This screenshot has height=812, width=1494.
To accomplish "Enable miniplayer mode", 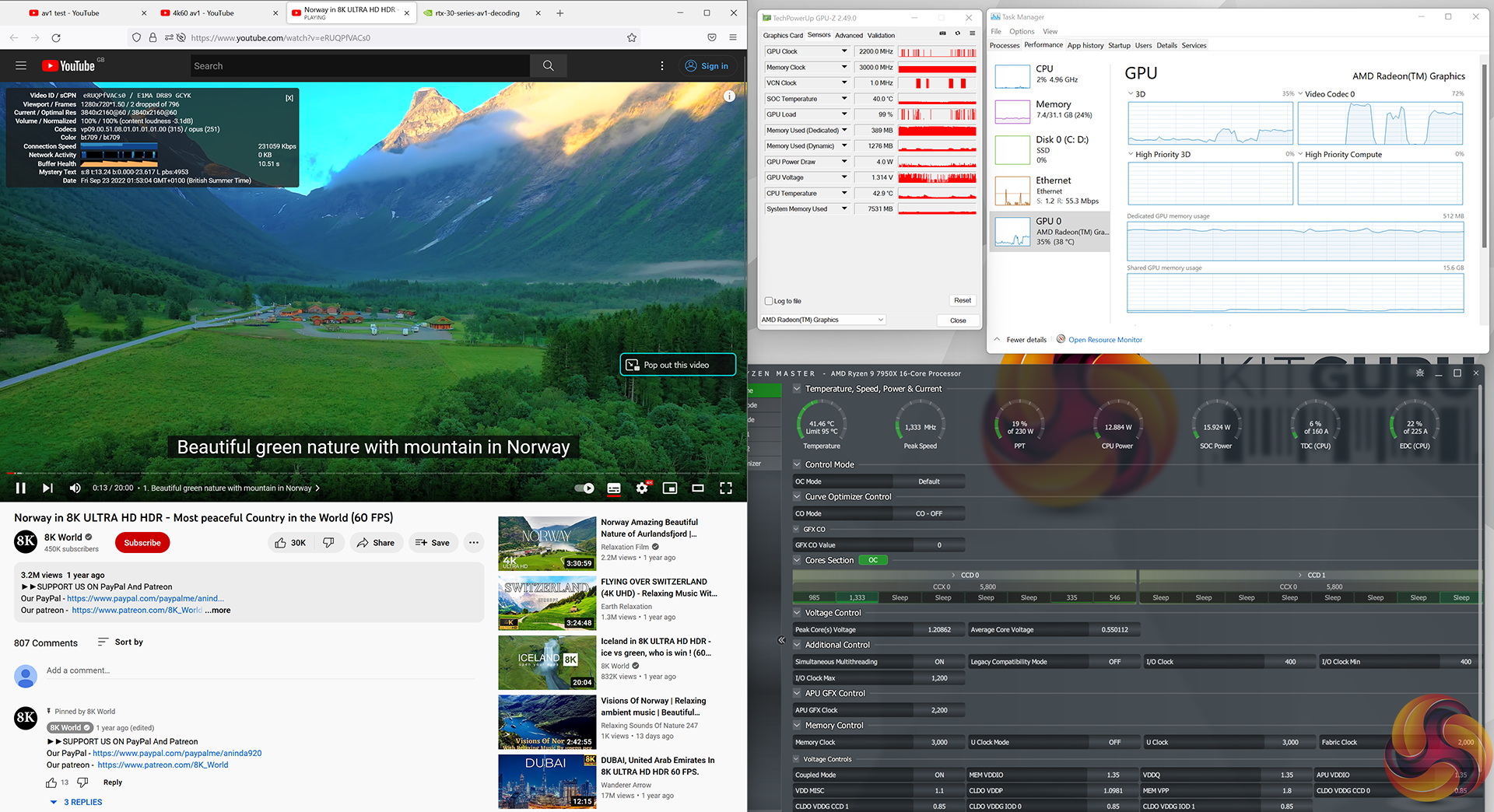I will (669, 488).
